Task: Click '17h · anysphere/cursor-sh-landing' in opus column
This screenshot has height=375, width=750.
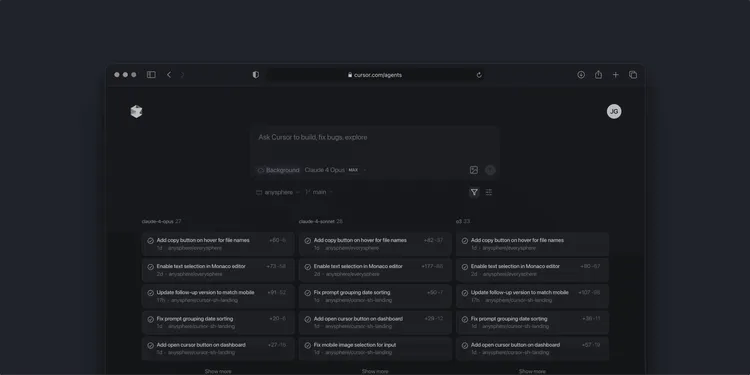Action: (197, 300)
